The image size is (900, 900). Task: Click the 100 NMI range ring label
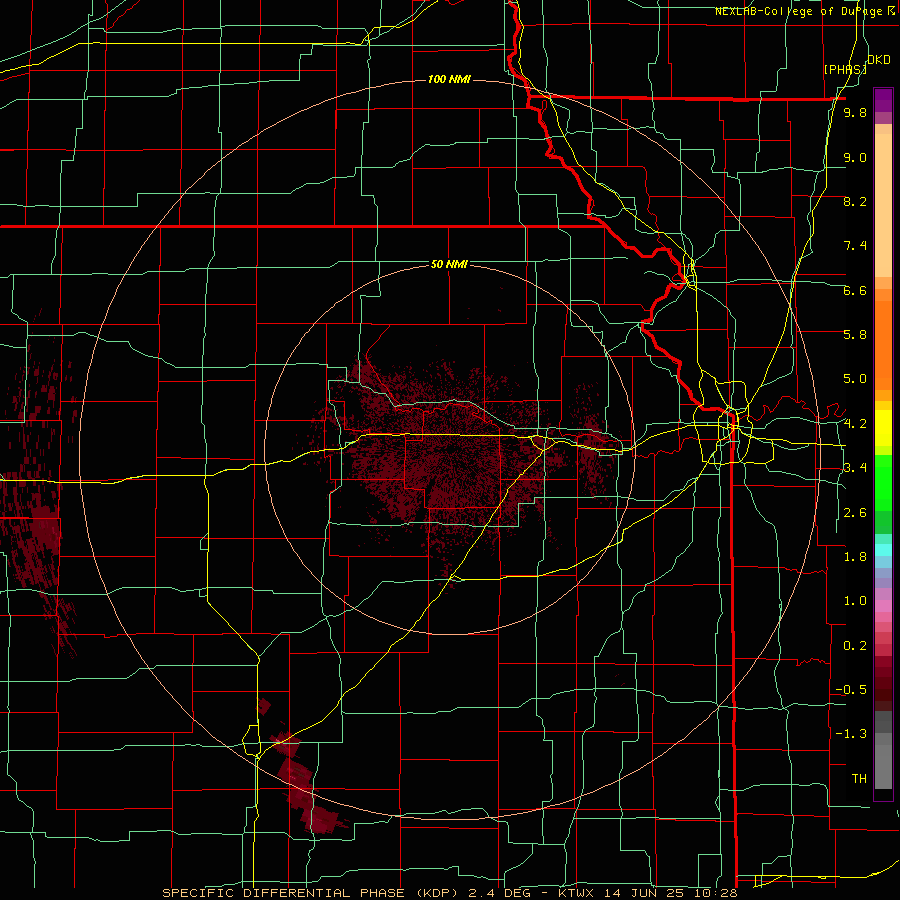click(449, 79)
